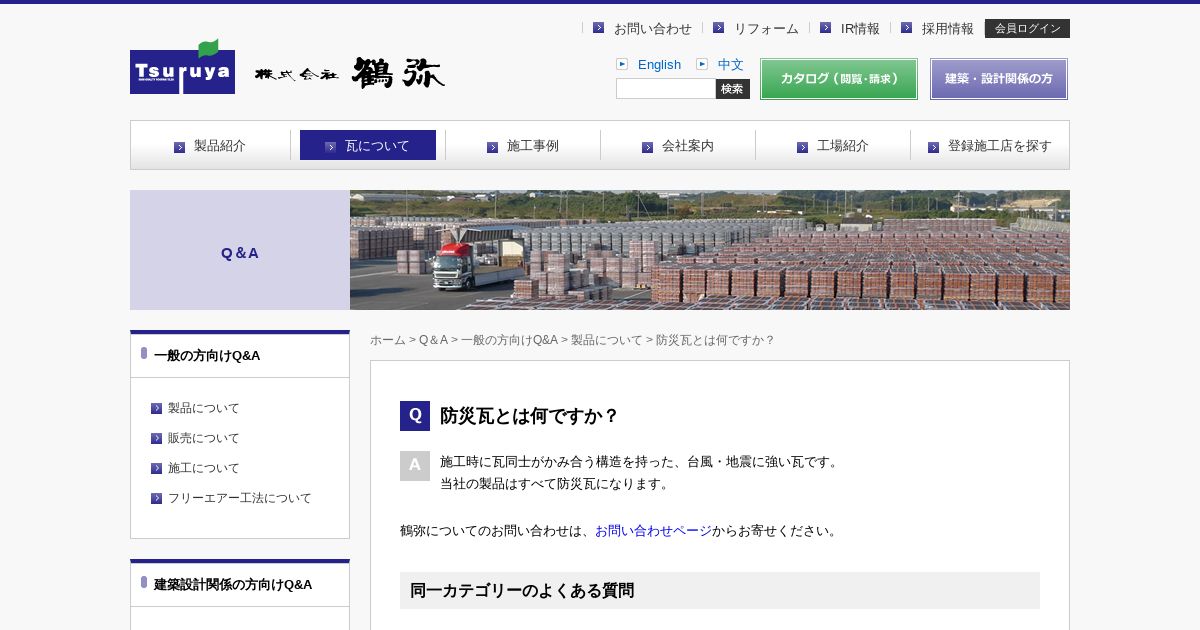
Task: Open フリーエアー工法について in sidebar
Action: [x=240, y=498]
